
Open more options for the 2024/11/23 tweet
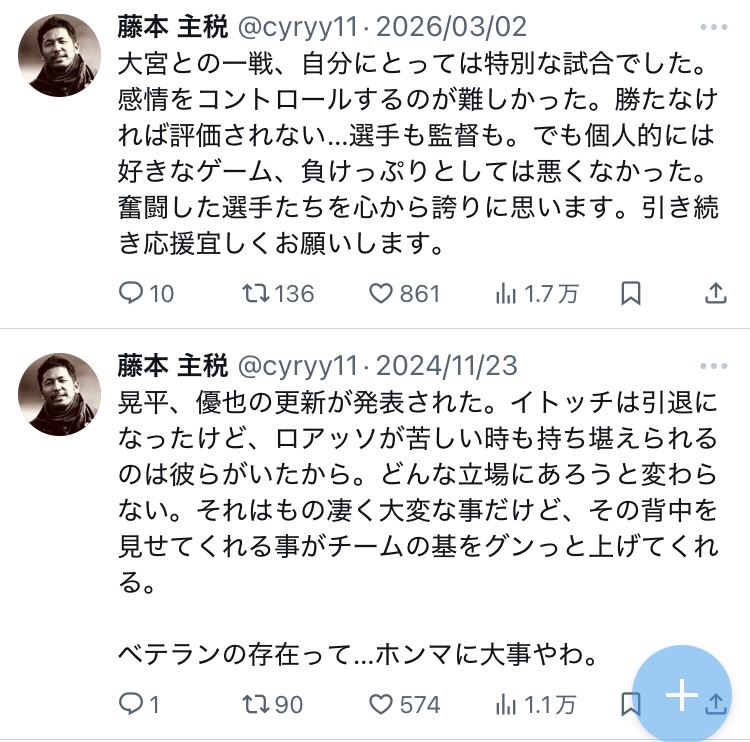click(714, 364)
